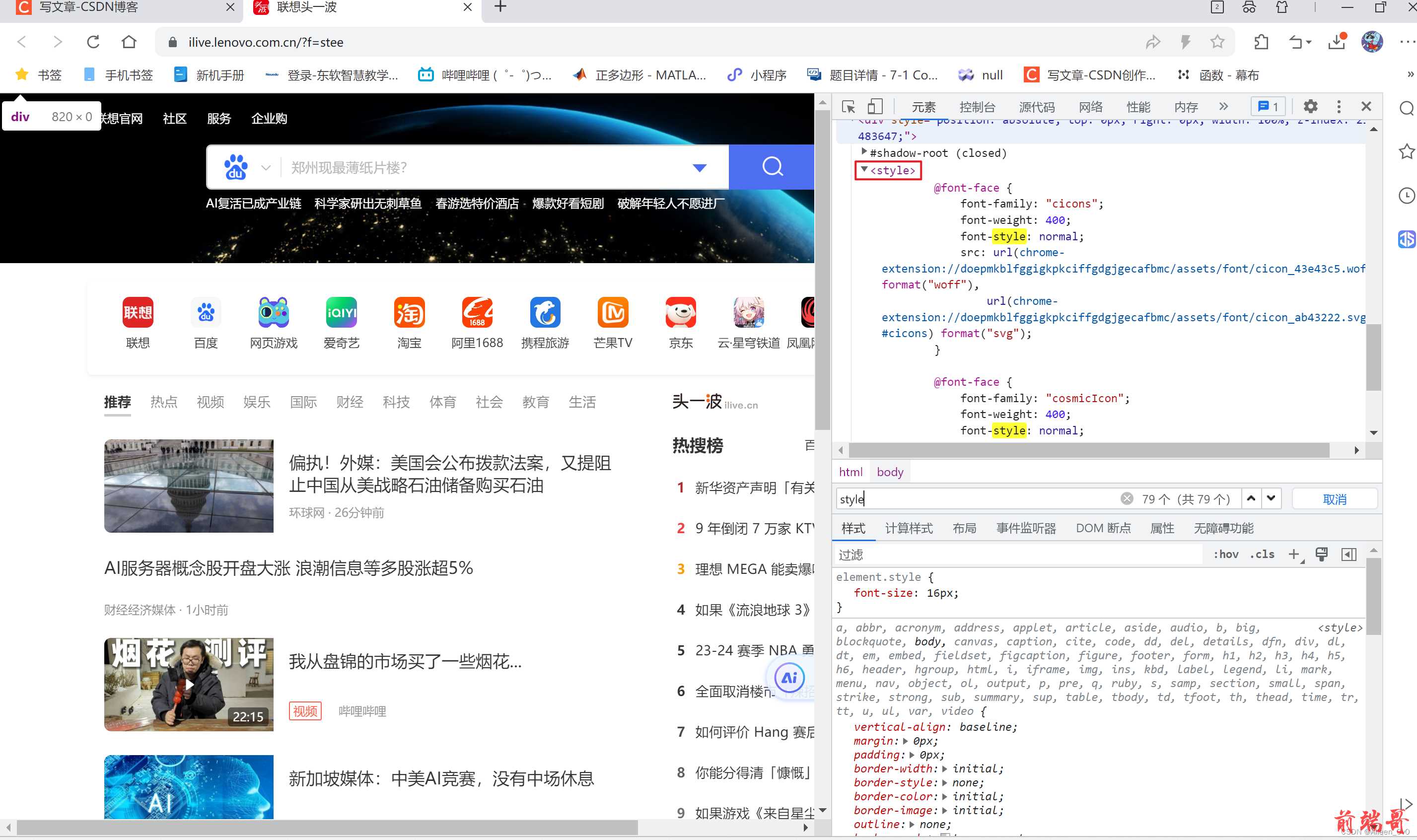Add new style rule plus icon
Viewport: 1417px width, 840px height.
tap(1293, 554)
